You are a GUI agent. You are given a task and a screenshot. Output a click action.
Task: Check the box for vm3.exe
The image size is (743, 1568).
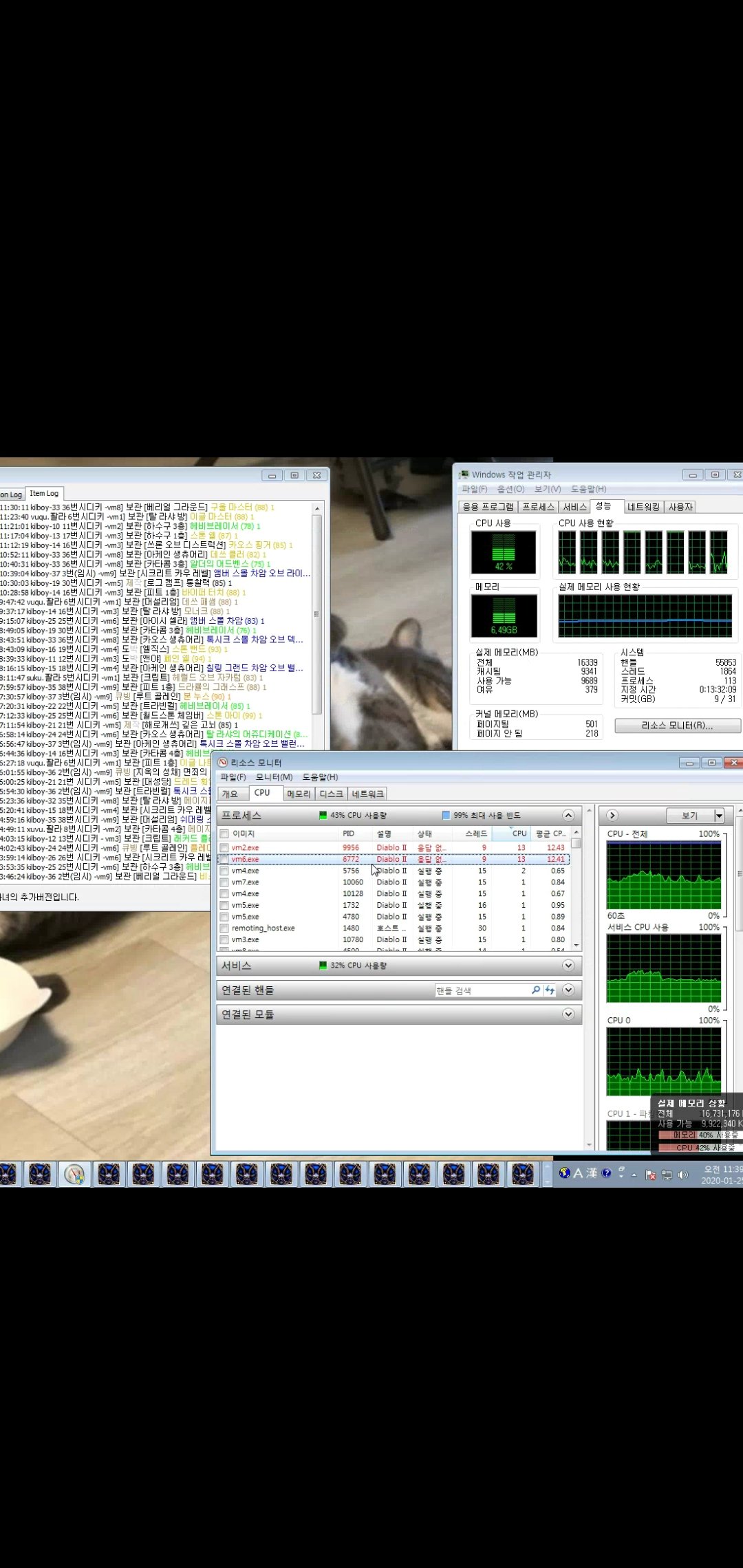point(224,939)
